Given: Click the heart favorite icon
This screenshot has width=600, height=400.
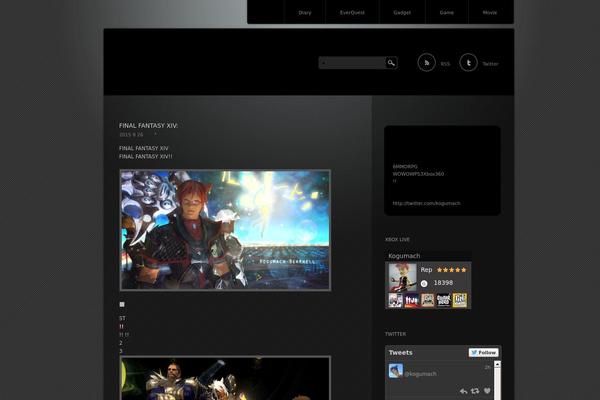Looking at the screenshot, I should (x=487, y=391).
